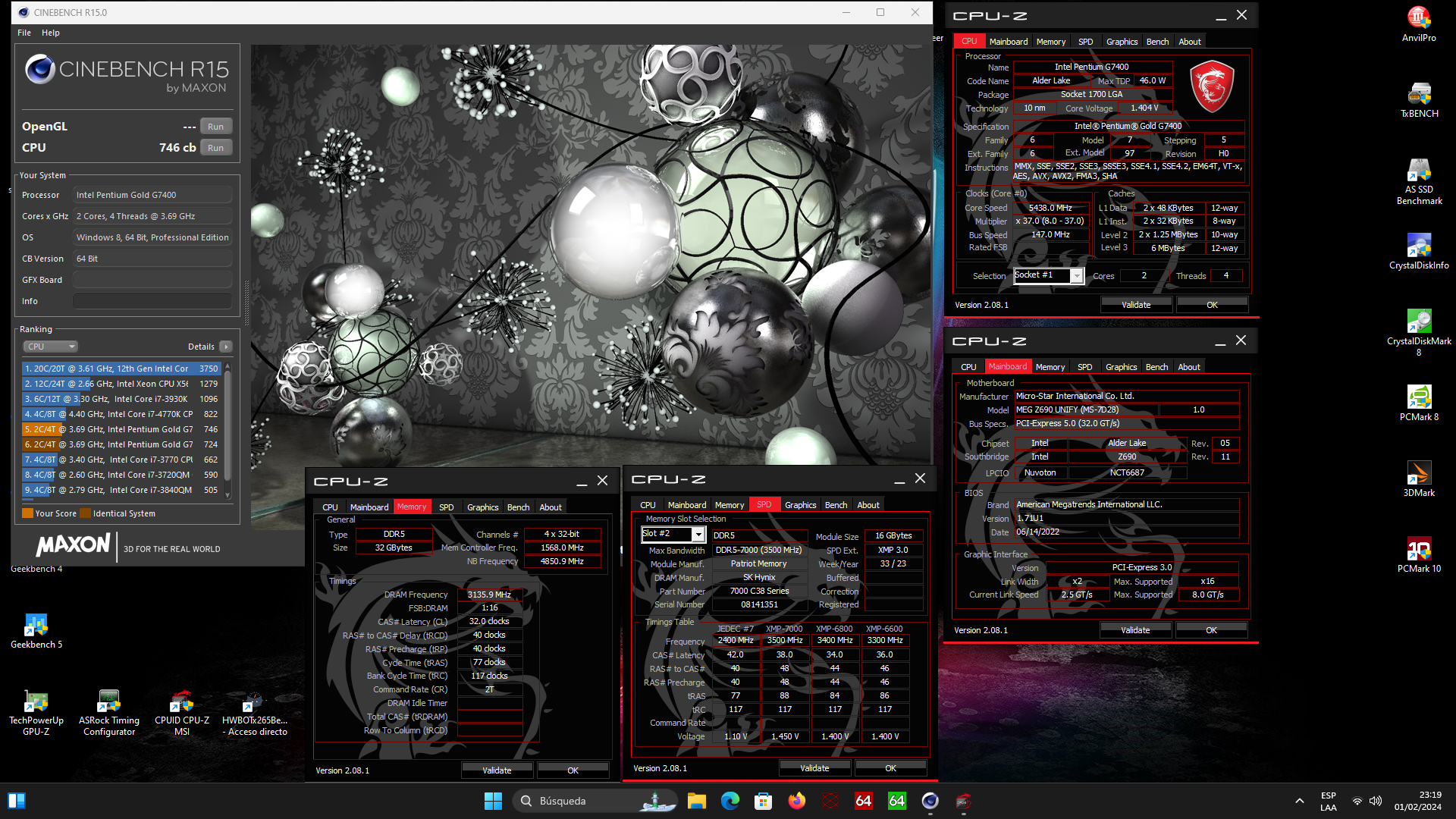Viewport: 1456px width, 819px height.
Task: Open the CPU ranking dropdown
Action: (51, 347)
